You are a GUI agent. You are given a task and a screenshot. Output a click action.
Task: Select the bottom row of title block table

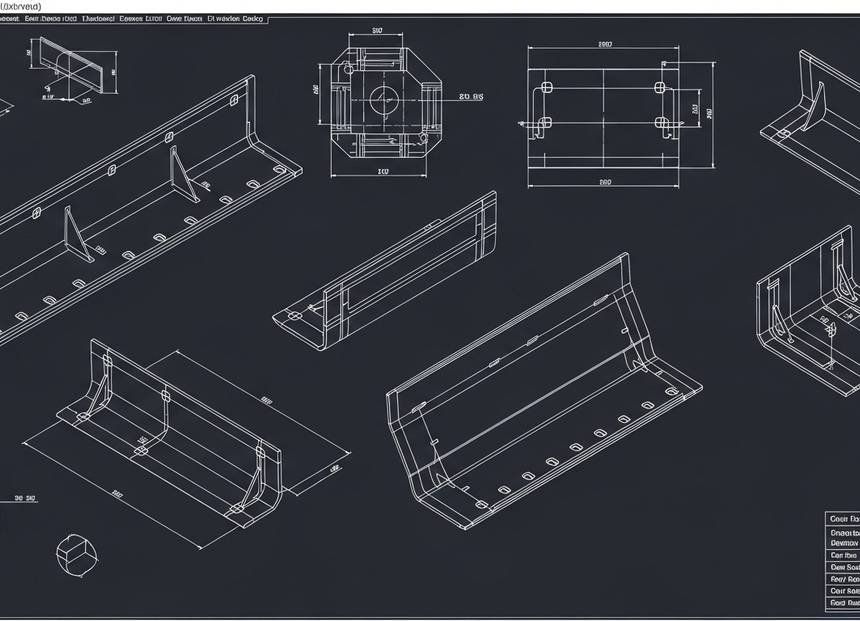tap(843, 603)
